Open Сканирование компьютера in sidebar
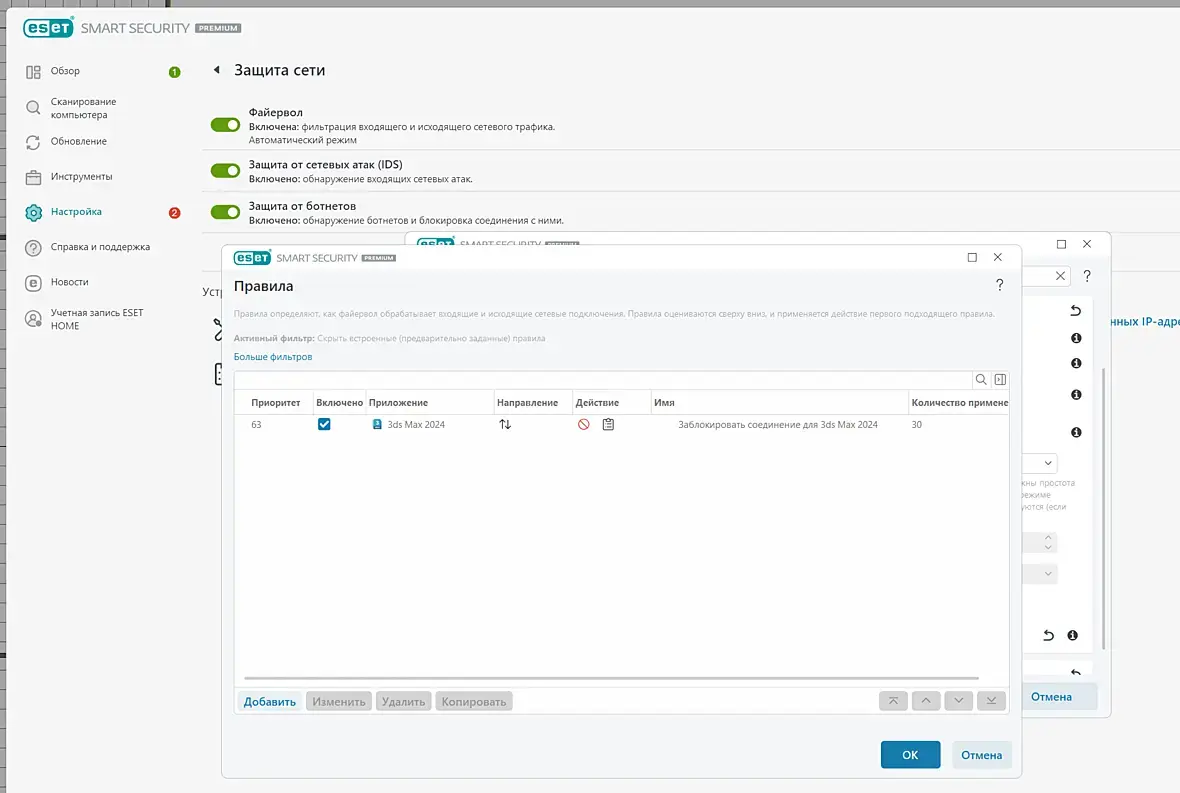1180x793 pixels. [84, 108]
